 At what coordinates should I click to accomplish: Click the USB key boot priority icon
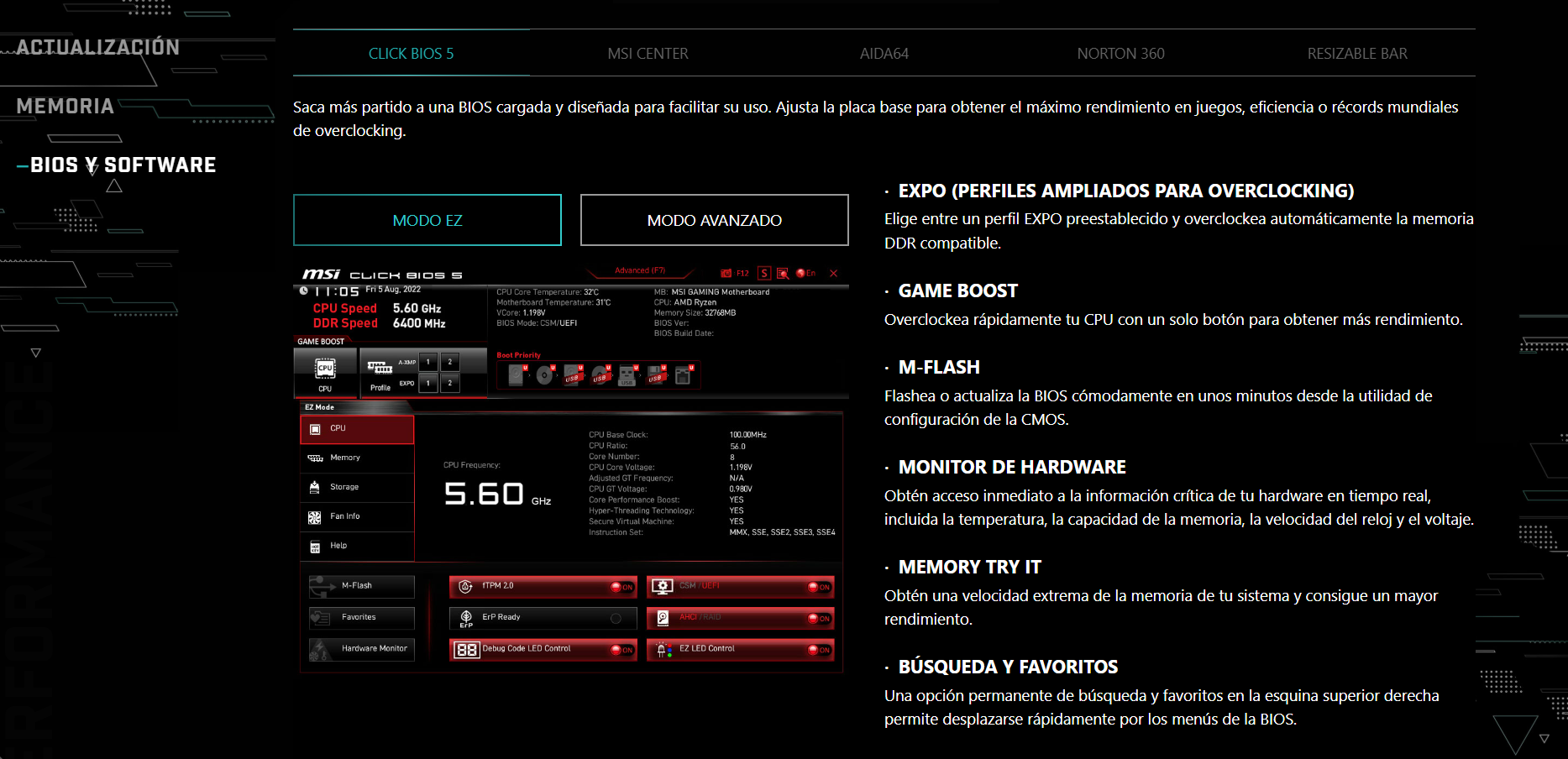tap(627, 374)
